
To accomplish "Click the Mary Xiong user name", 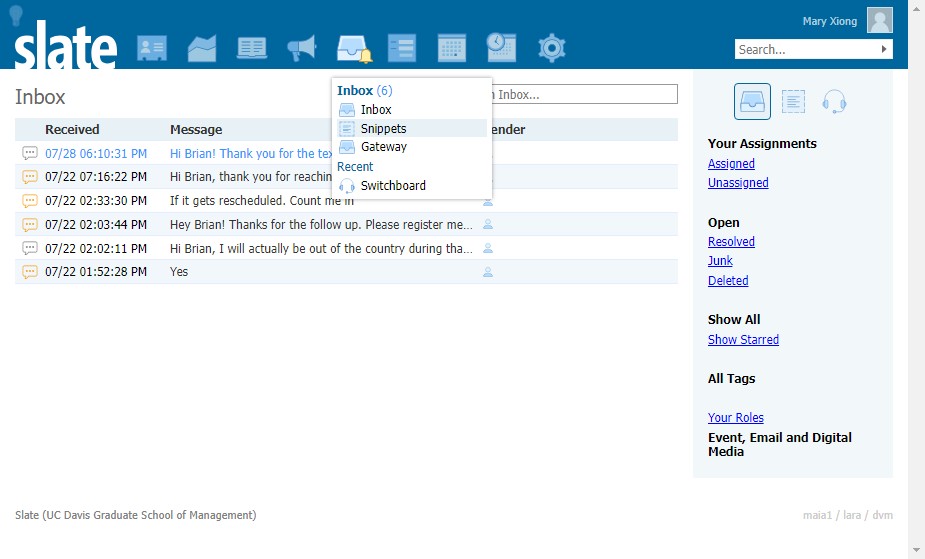I will 829,21.
